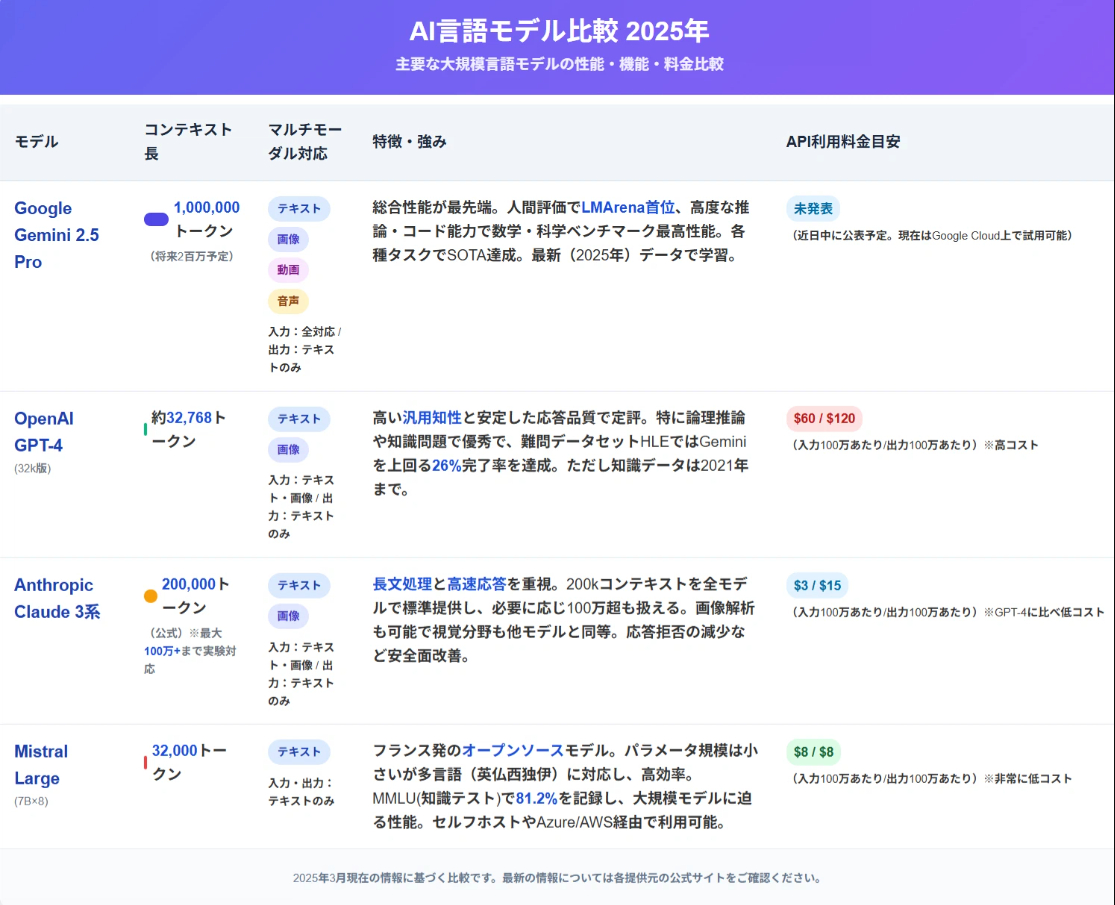This screenshot has width=1115, height=905.
Task: Click the ※非常に低コスト pricing note
Action: pyautogui.click(x=1028, y=778)
